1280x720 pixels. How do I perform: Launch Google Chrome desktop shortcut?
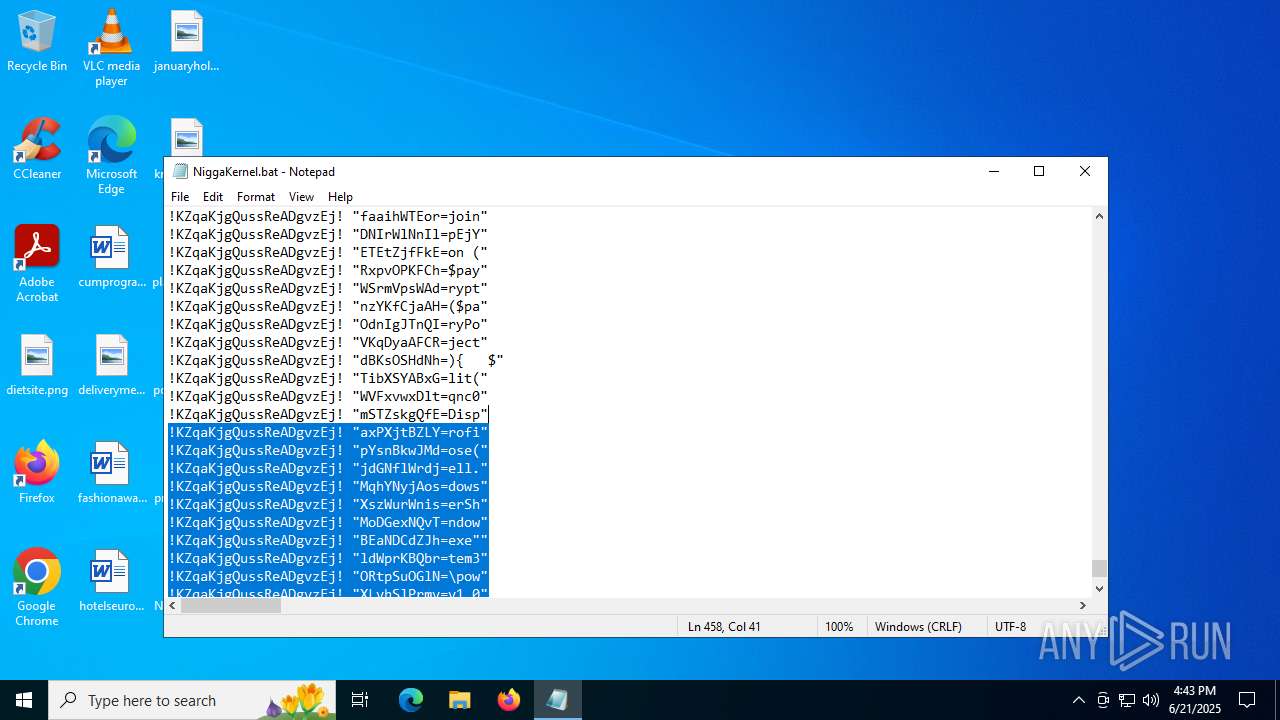click(37, 588)
